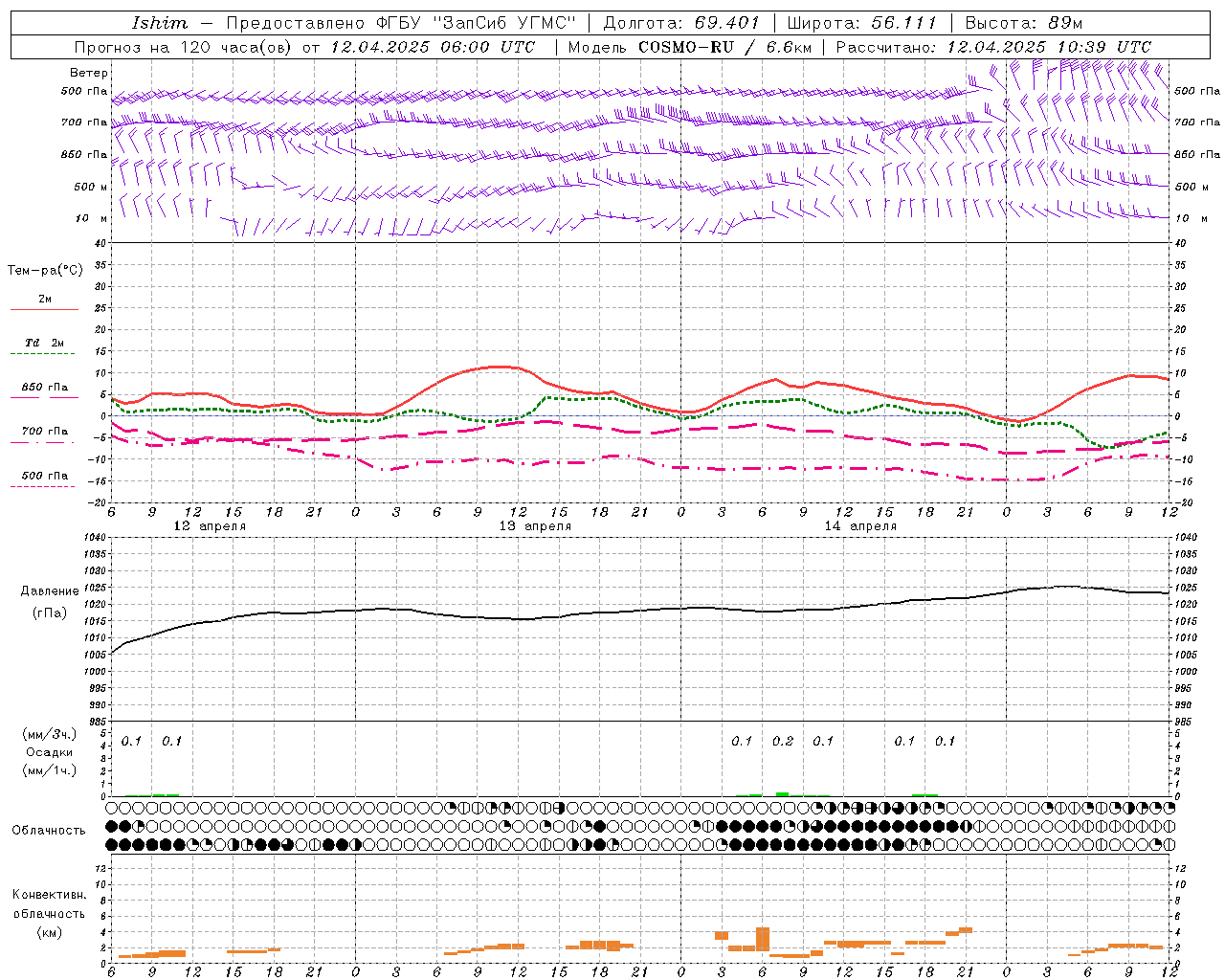Image resolution: width=1225 pixels, height=980 pixels.
Task: Click the Осадки panel label
Action: [x=50, y=752]
